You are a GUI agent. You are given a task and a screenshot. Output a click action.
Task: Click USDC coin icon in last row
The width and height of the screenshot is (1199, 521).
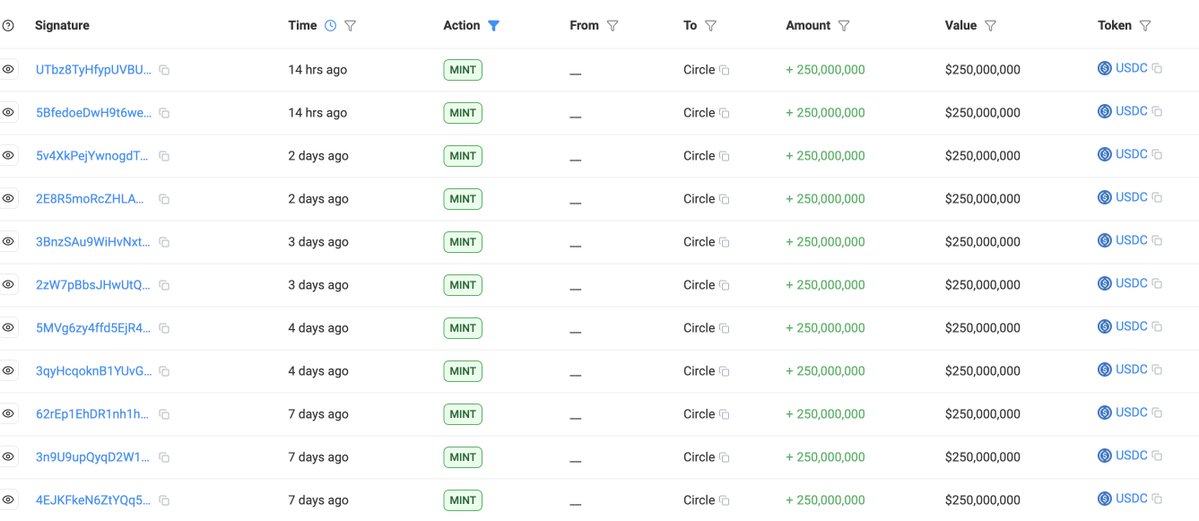click(x=1105, y=499)
